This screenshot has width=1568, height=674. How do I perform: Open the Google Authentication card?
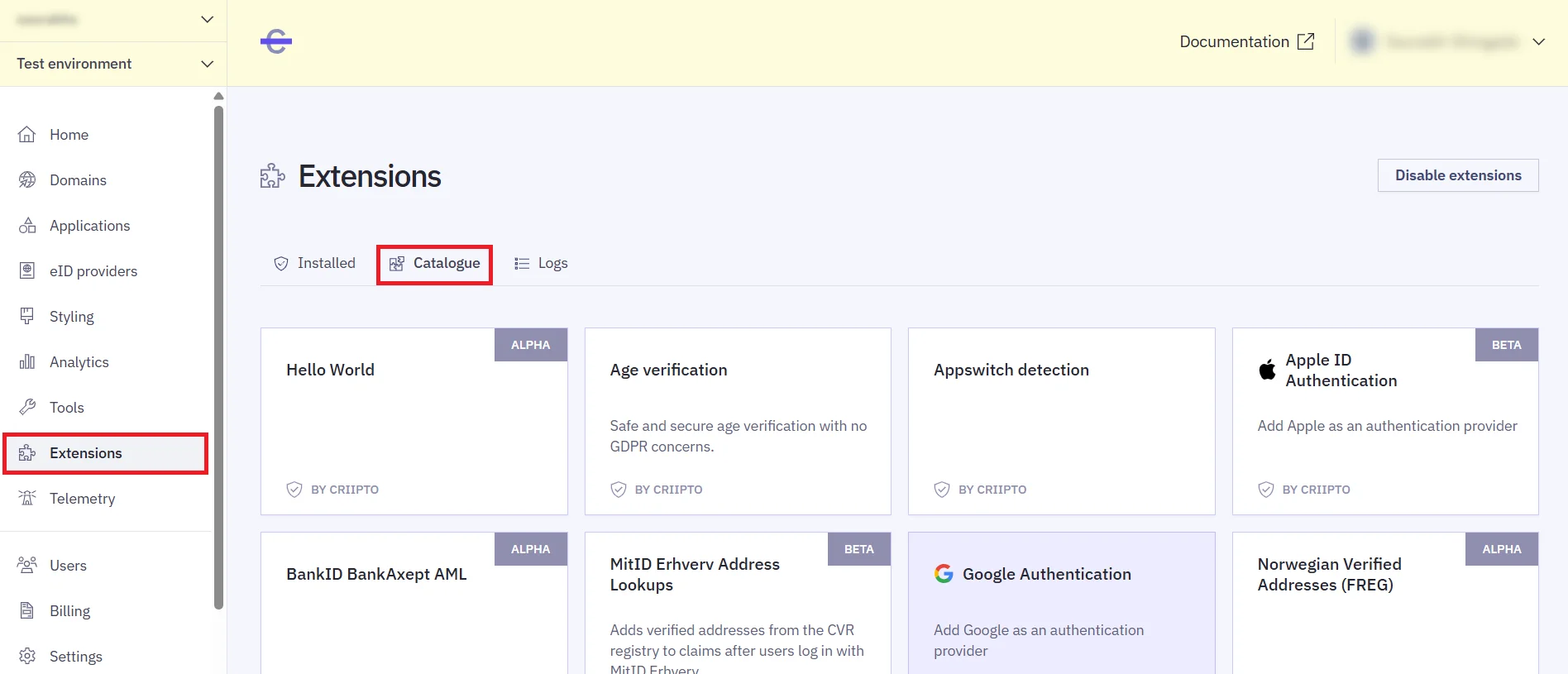[1062, 604]
